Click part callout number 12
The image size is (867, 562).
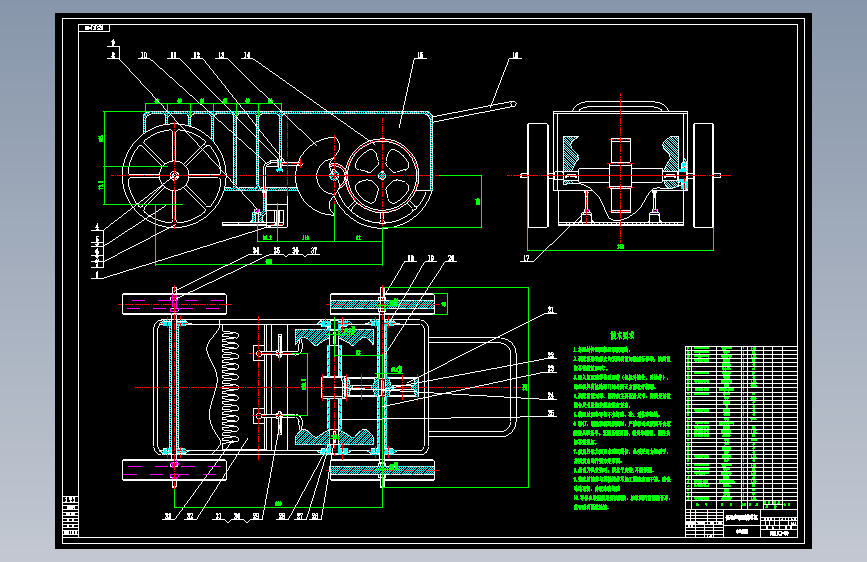point(196,55)
